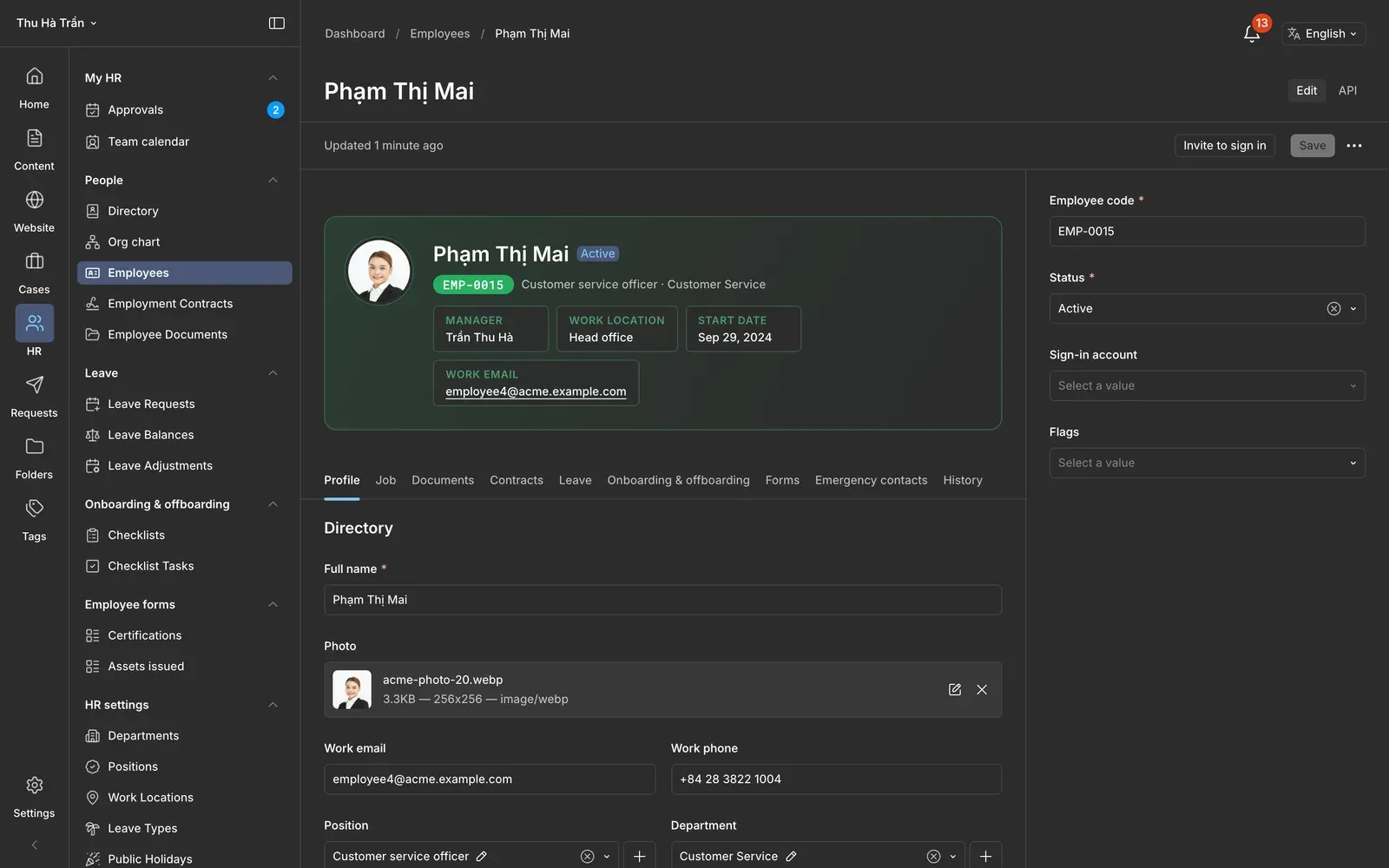1389x868 pixels.
Task: Click the Work phone input field
Action: click(x=836, y=779)
